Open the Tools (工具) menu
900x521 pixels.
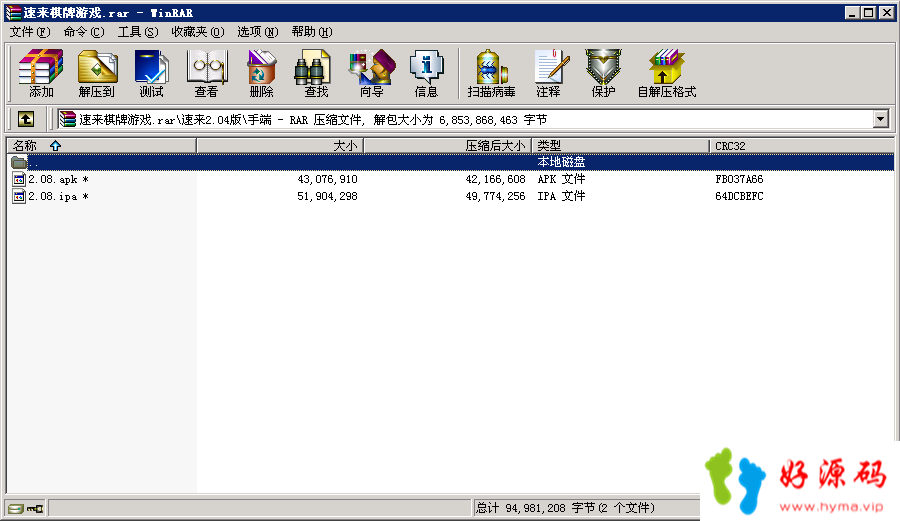tap(138, 32)
